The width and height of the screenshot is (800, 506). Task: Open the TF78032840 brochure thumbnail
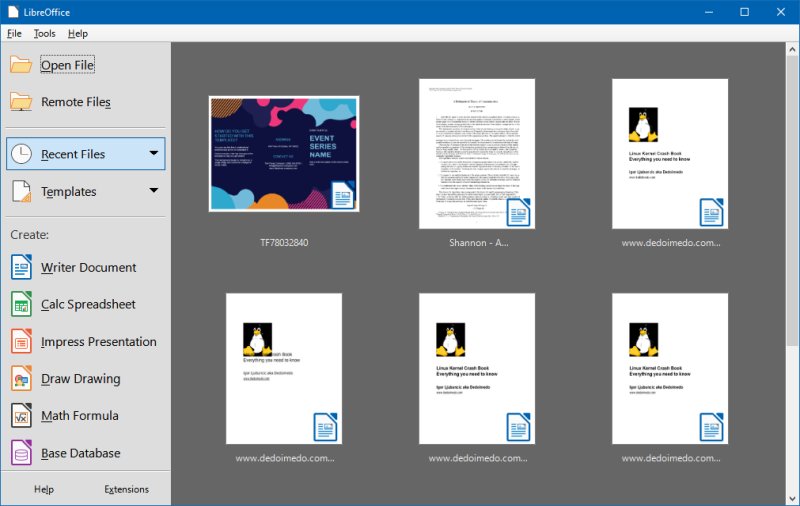click(x=284, y=154)
